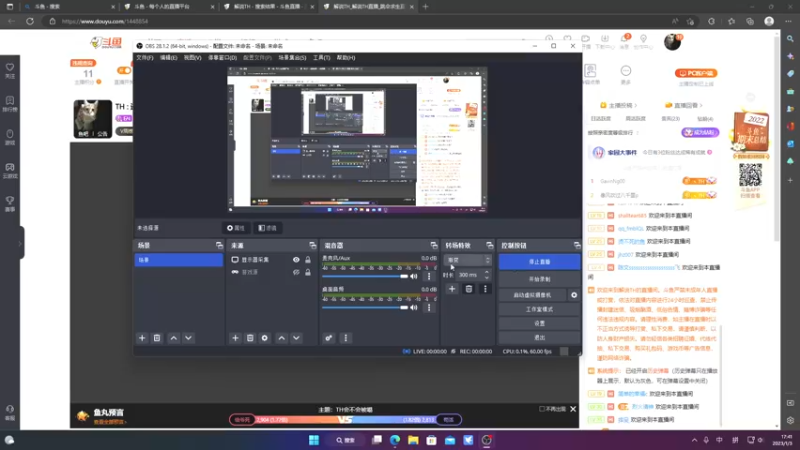Open the audio mixer options menu at the panel bottom
Viewport: 800px width, 450px height.
click(x=345, y=338)
